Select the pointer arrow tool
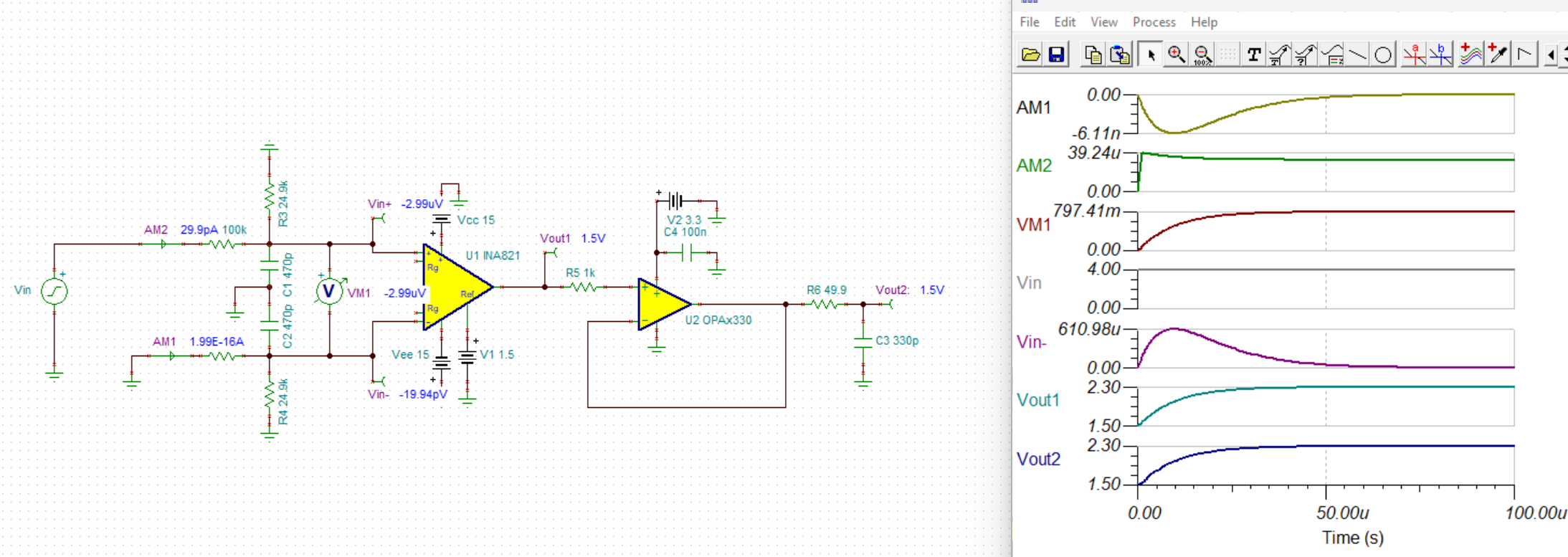Screen dimensions: 1568x557 tap(1151, 54)
